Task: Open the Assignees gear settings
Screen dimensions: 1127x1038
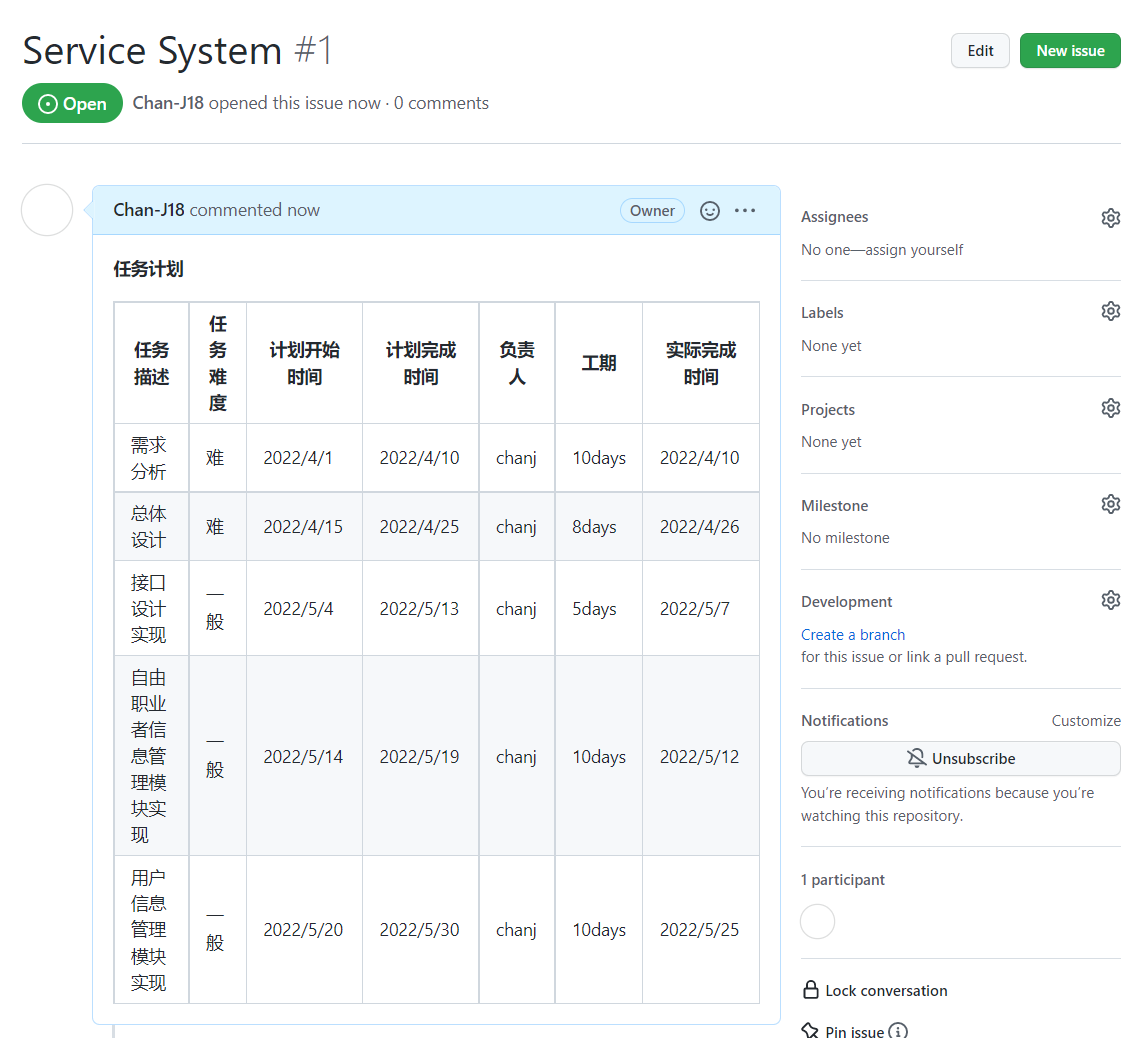Action: [x=1110, y=218]
